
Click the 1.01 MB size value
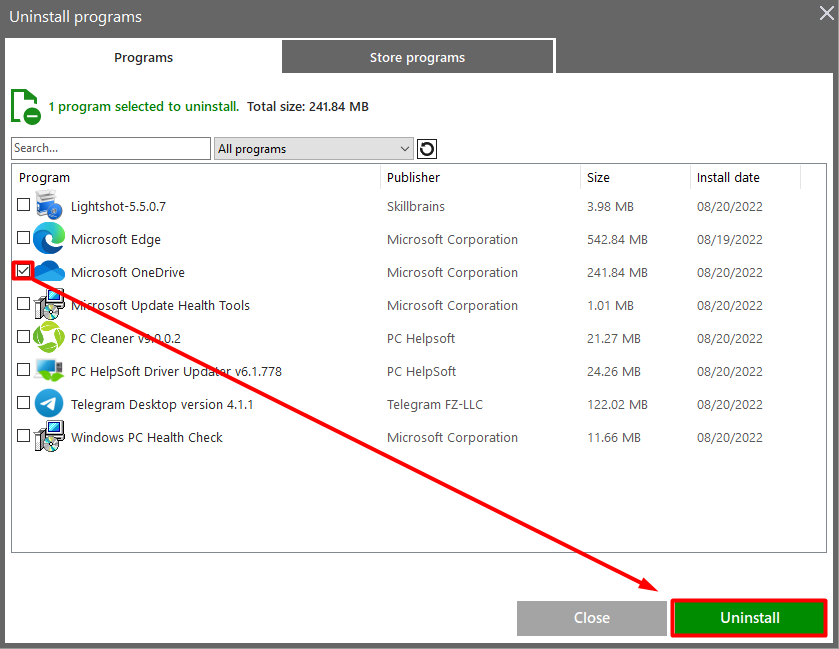[610, 306]
